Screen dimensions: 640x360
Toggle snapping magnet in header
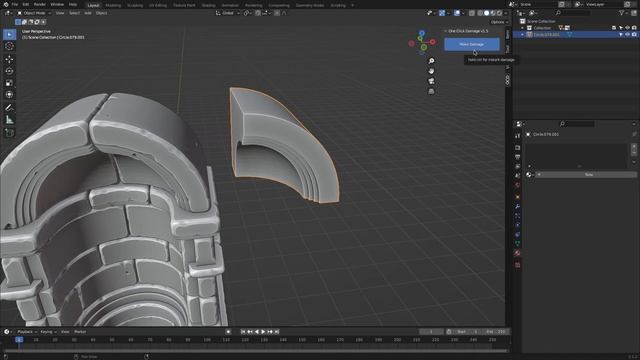[258, 13]
